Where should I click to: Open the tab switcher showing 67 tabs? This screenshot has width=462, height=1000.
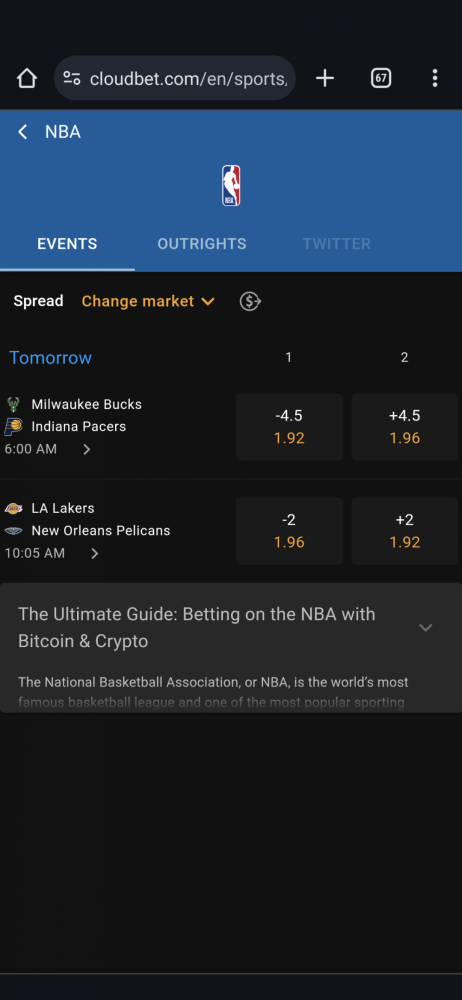click(x=381, y=78)
